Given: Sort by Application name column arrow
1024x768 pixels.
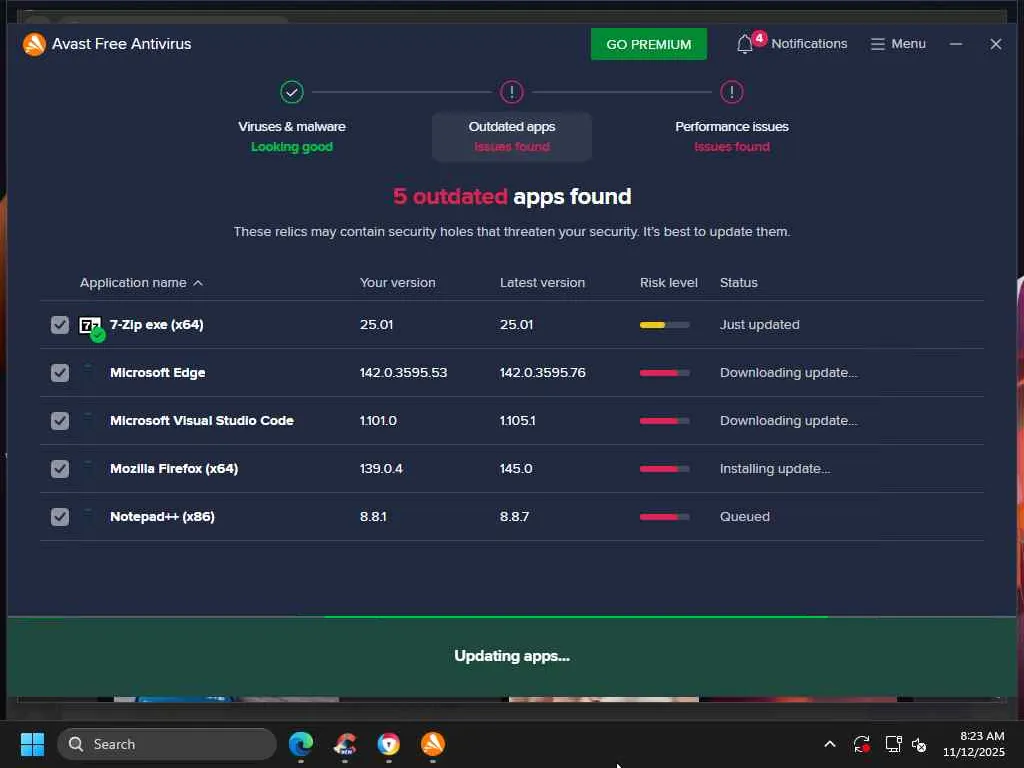Looking at the screenshot, I should point(198,283).
